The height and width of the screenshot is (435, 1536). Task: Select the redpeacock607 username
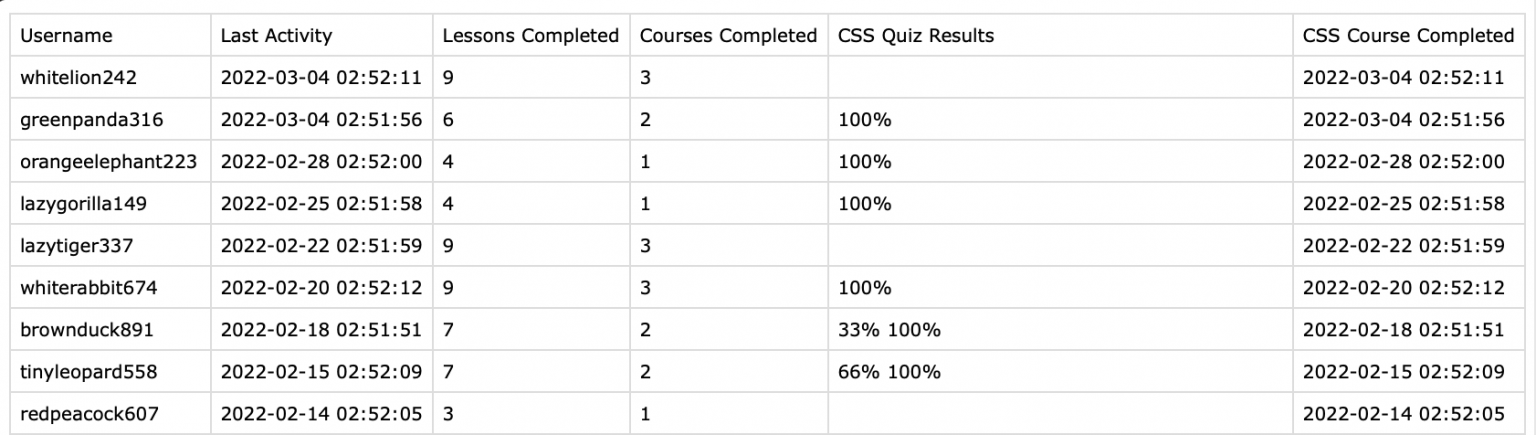pos(89,414)
